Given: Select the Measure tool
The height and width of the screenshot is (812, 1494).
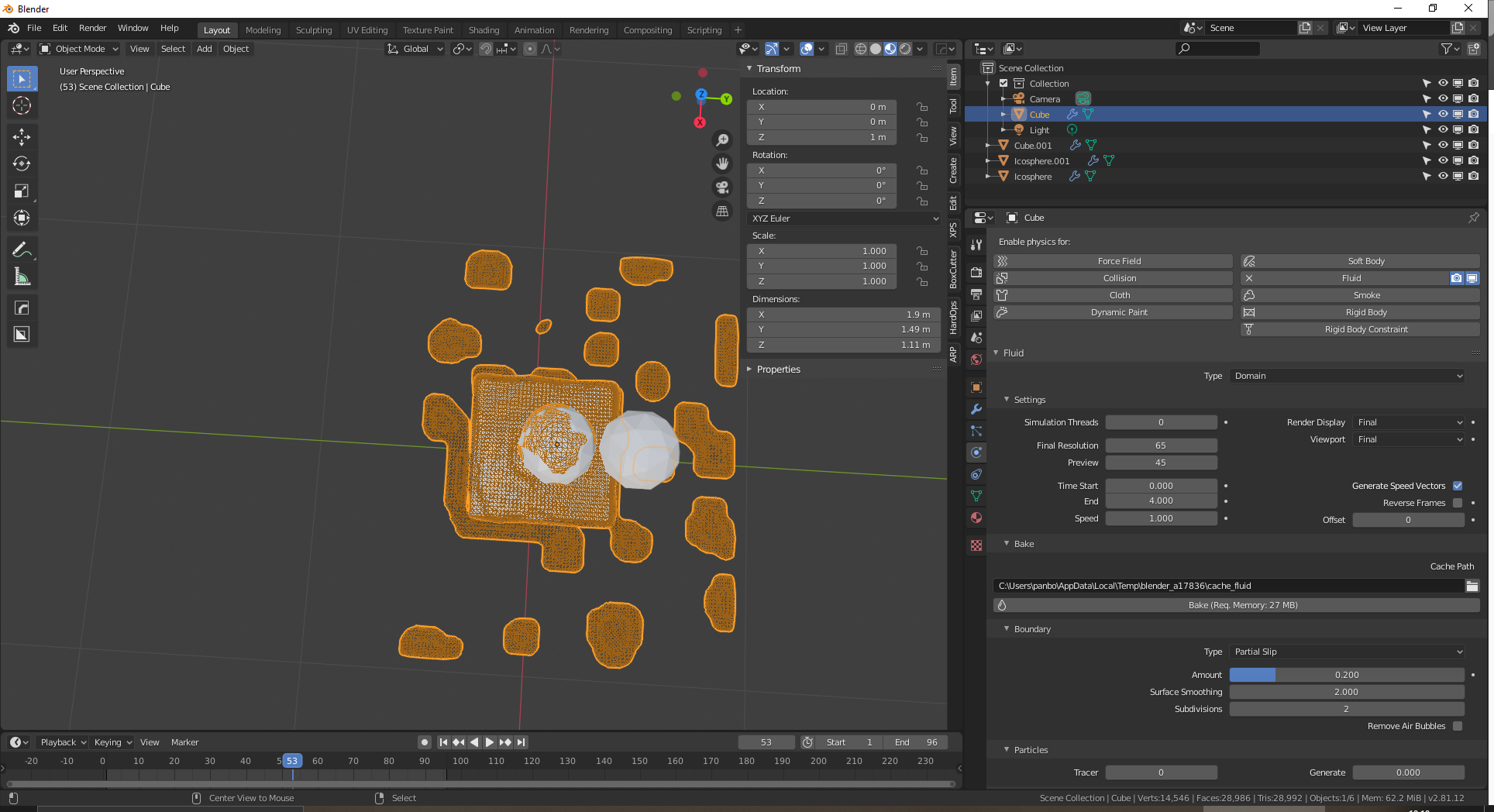Looking at the screenshot, I should (22, 277).
